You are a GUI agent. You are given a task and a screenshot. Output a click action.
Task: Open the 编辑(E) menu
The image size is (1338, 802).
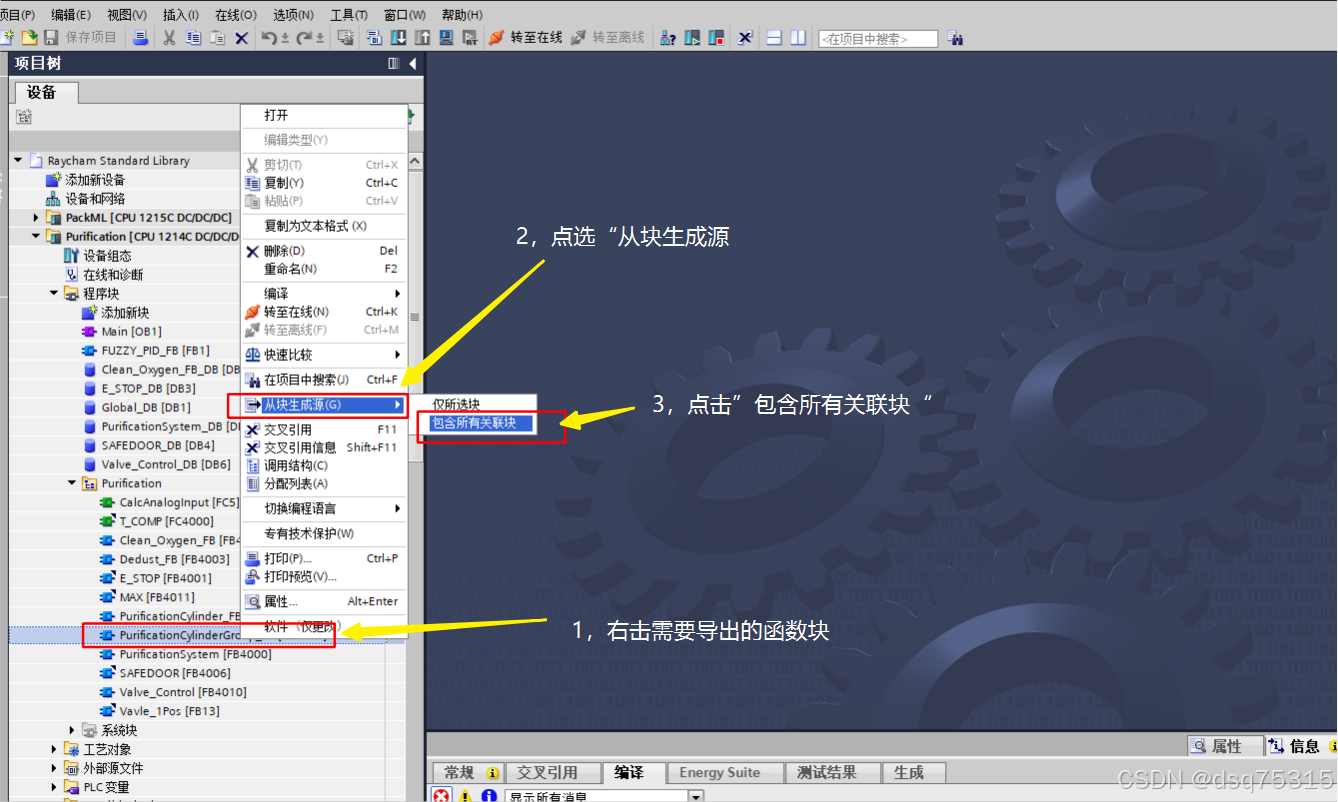click(x=71, y=15)
